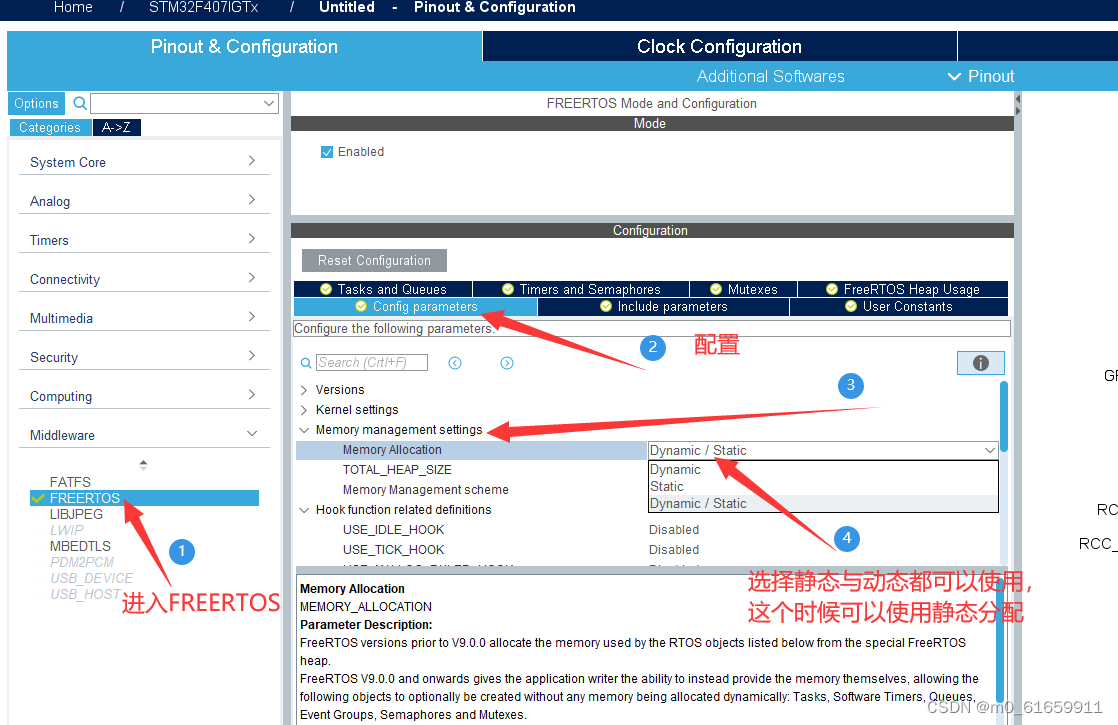
Task: Open the User Constants tab
Action: click(x=899, y=307)
